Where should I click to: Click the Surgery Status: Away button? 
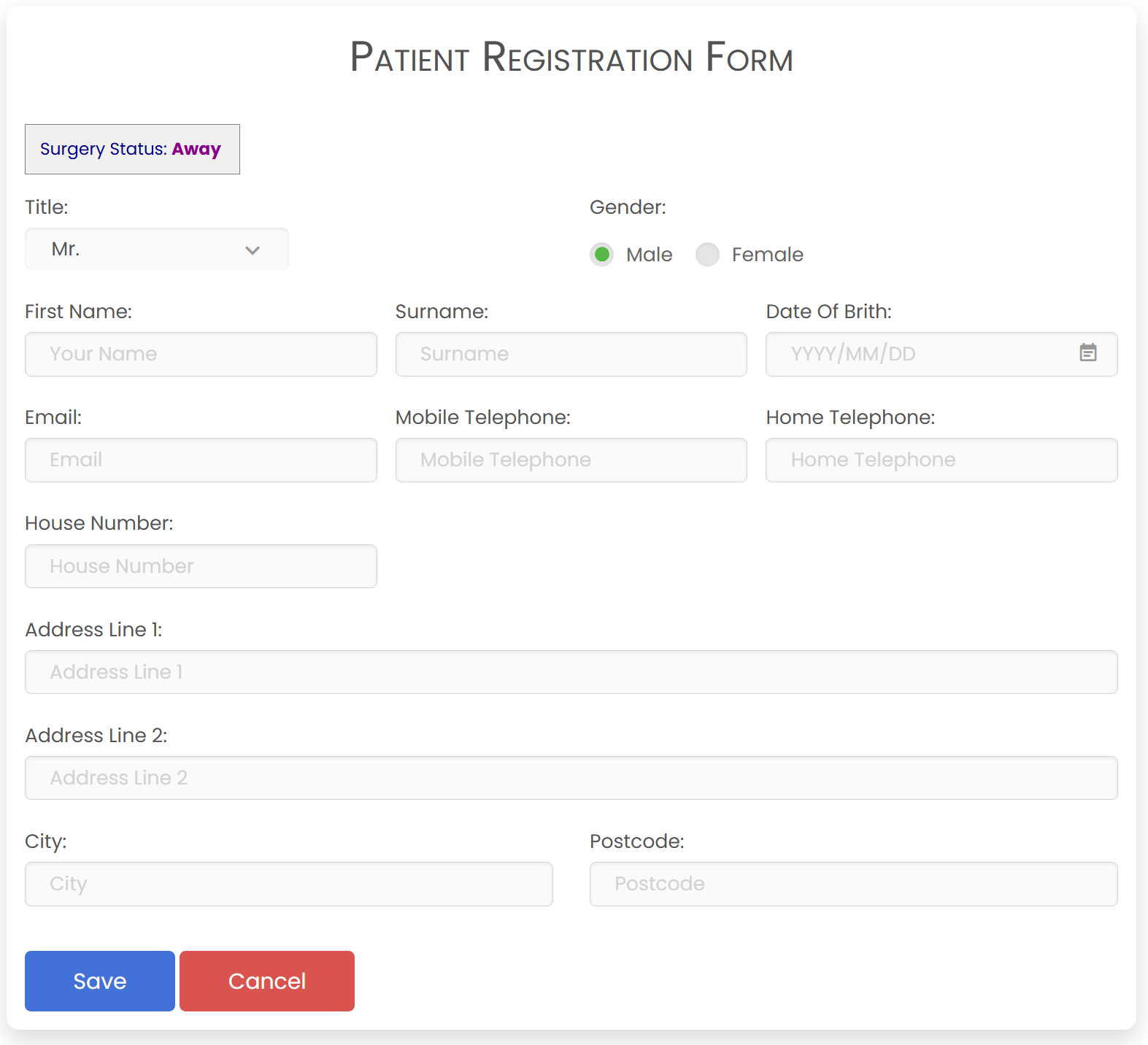coord(132,149)
